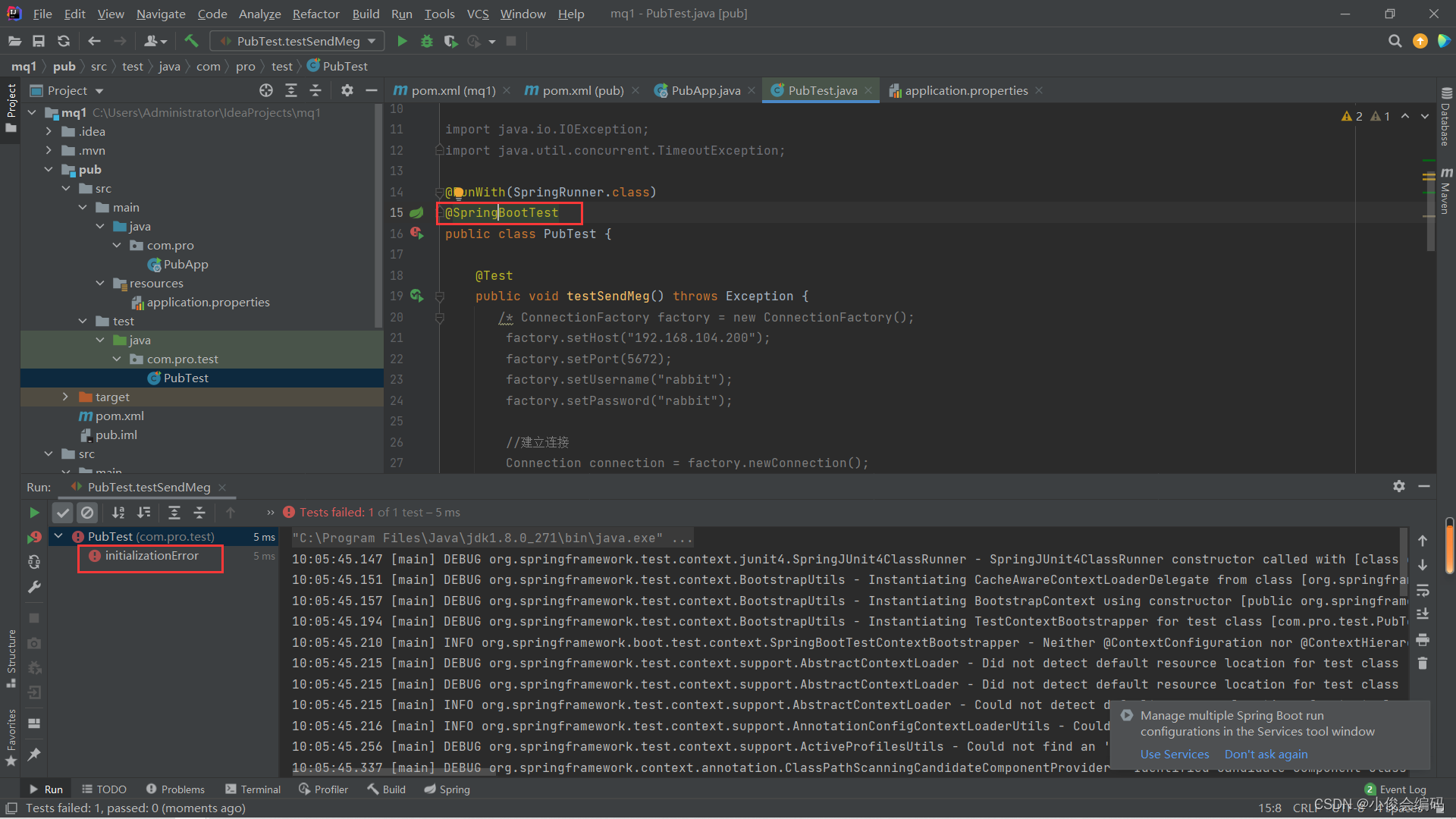Screen dimensions: 1456x819
Task: Build project with the hammer icon
Action: coord(191,41)
